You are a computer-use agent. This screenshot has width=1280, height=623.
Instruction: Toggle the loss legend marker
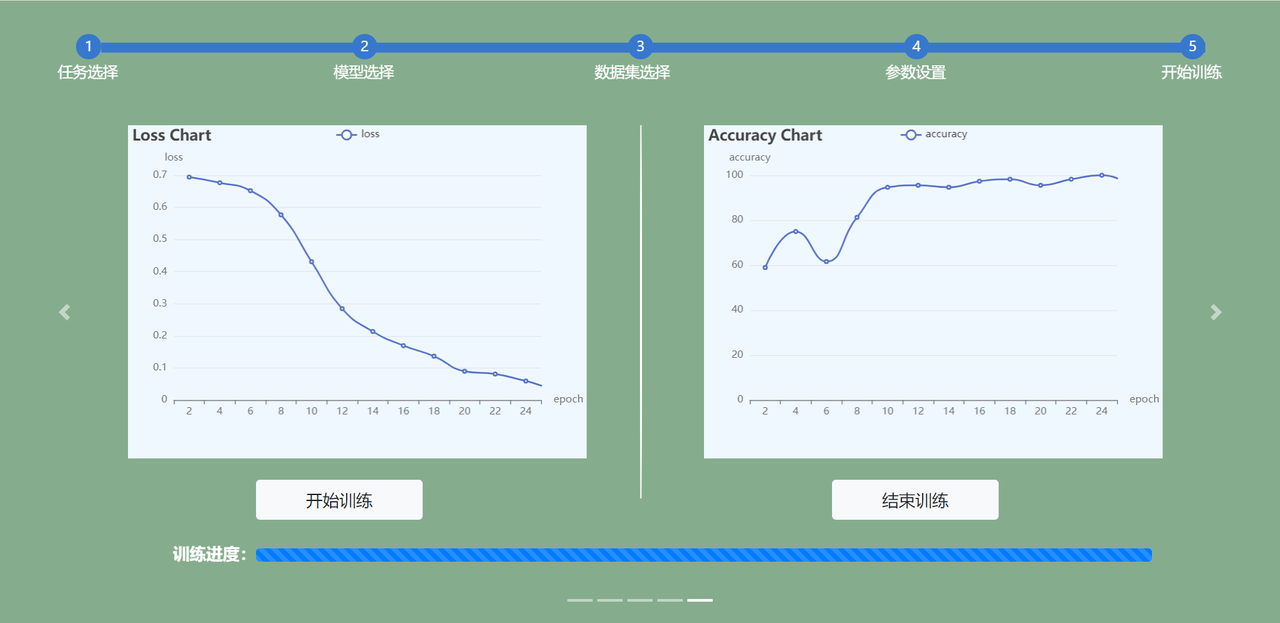coord(347,135)
